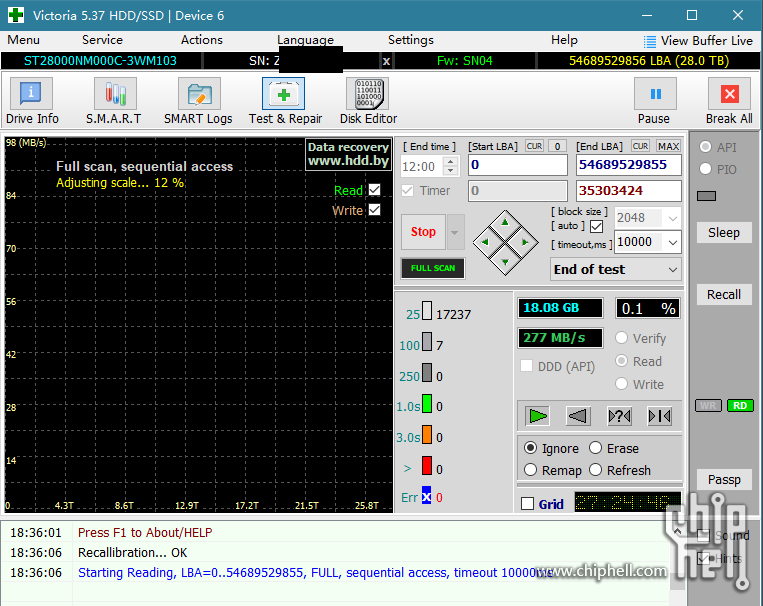Click the Data recovery www.hdd.by banner

[x=348, y=154]
